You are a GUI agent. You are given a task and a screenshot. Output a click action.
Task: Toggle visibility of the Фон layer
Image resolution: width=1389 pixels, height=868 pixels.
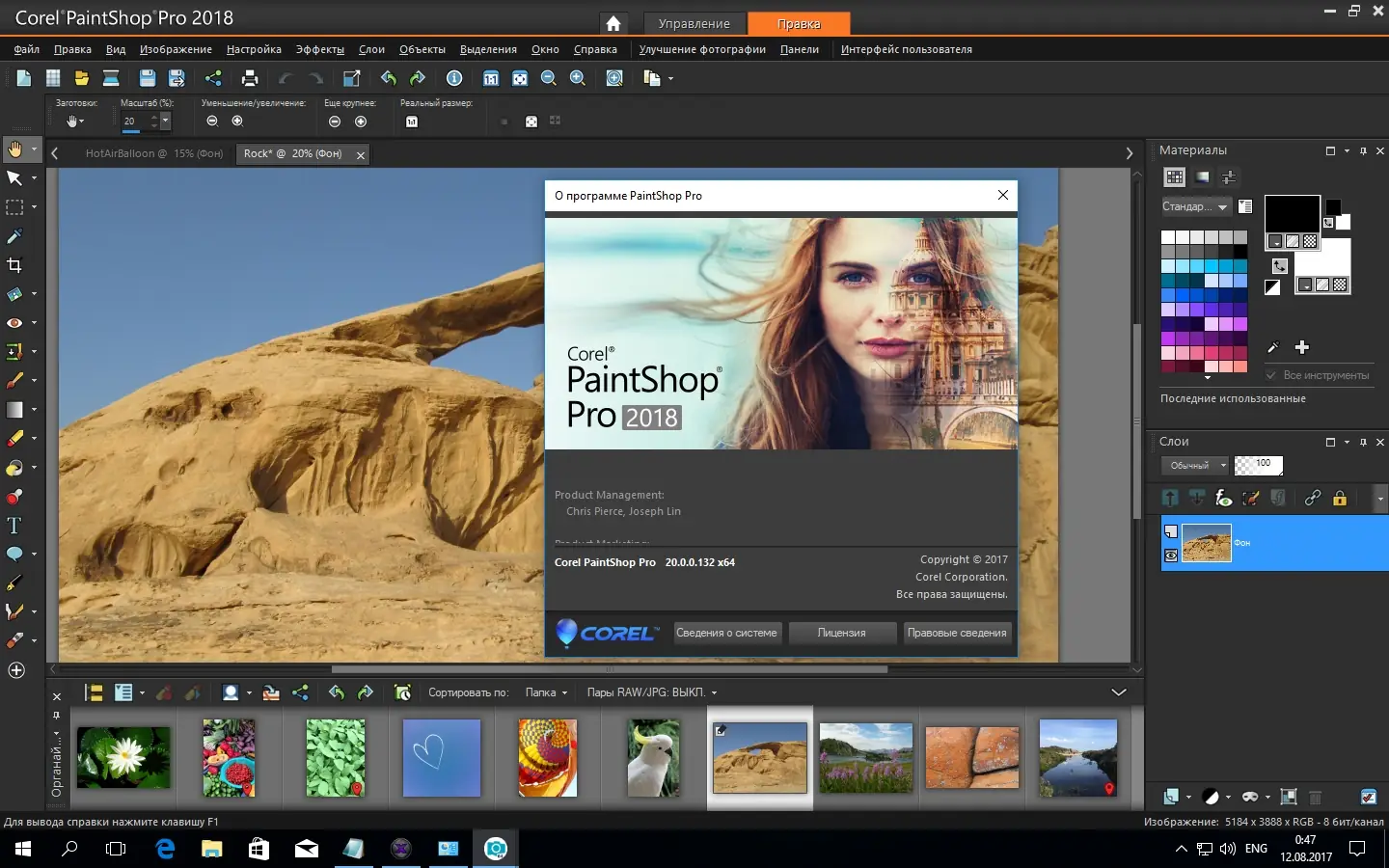[x=1171, y=556]
